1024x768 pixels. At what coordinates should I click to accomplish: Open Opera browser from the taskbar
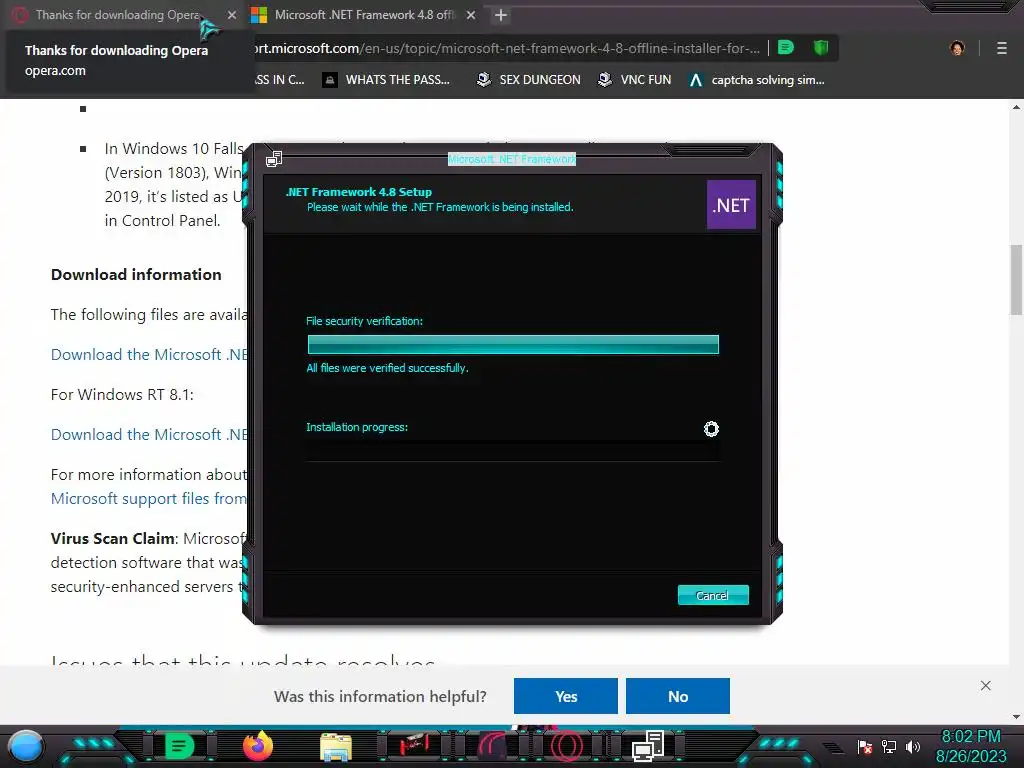(567, 746)
